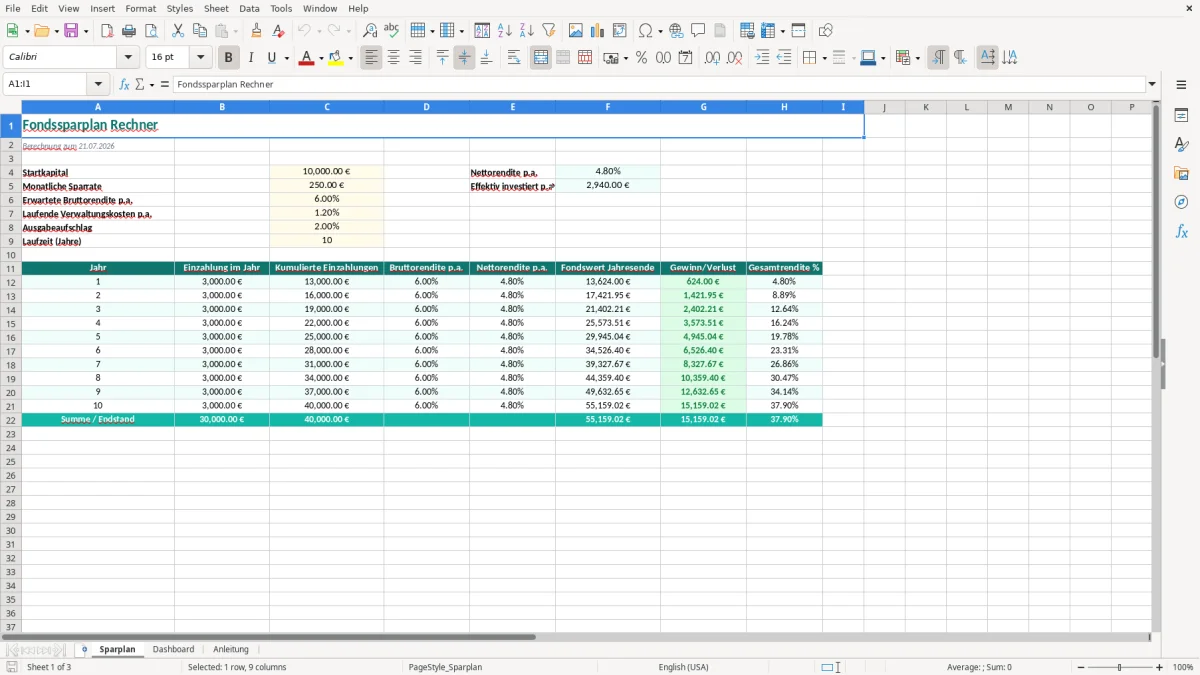This screenshot has height=675, width=1200.
Task: Apply the red font color
Action: 306,58
